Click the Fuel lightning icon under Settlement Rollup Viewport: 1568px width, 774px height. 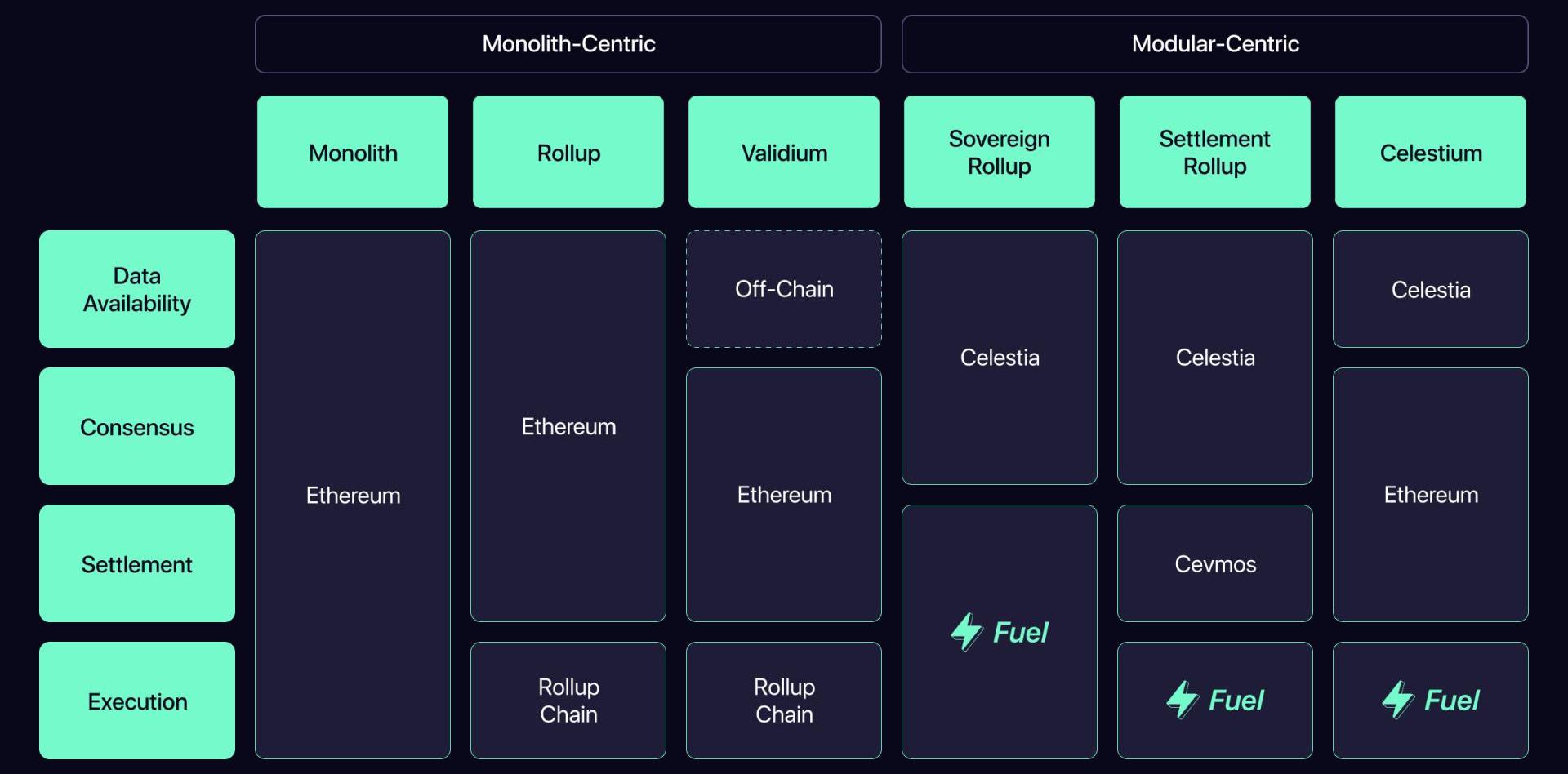click(x=1183, y=700)
